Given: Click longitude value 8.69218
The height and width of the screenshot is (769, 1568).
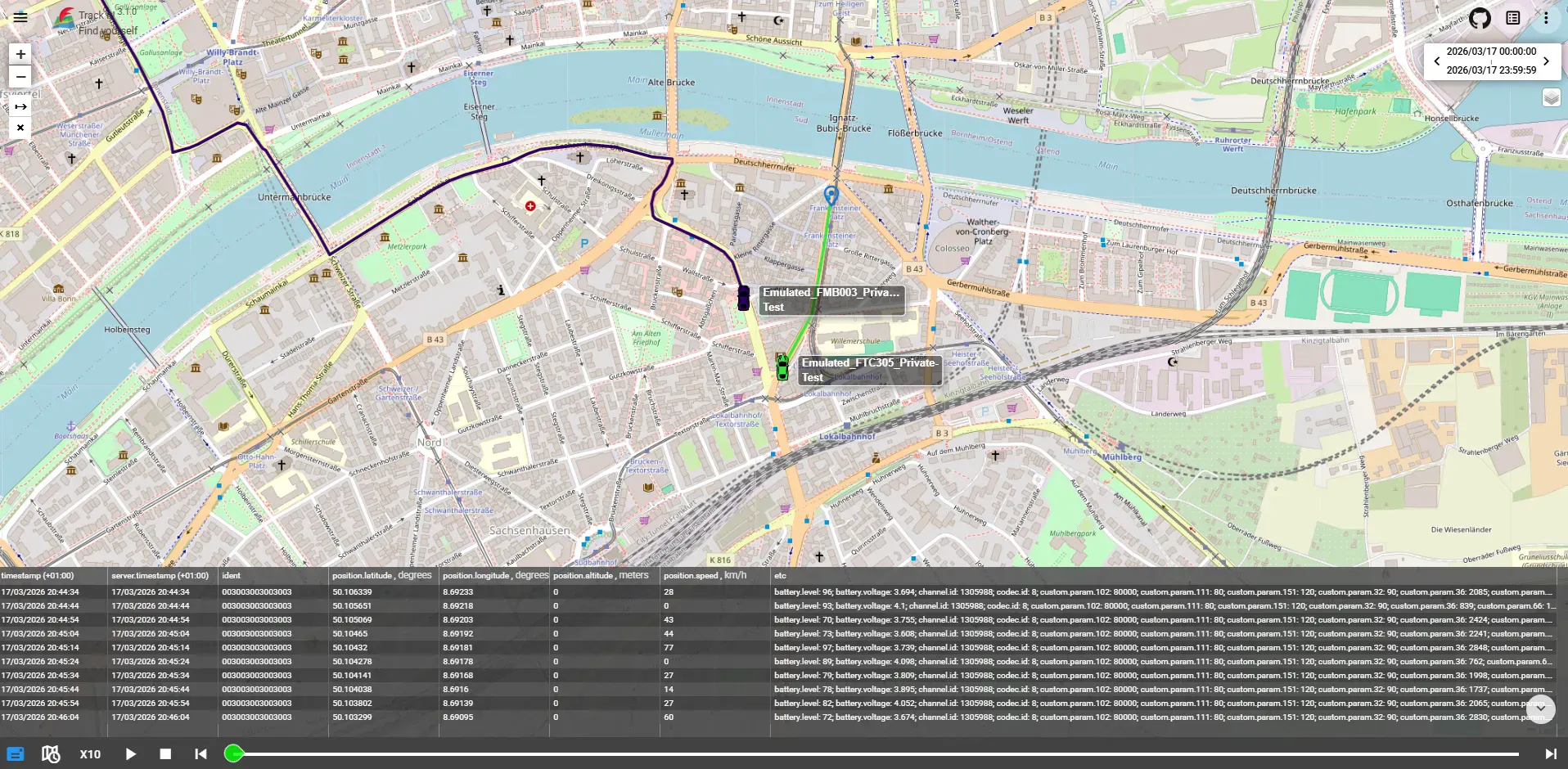Looking at the screenshot, I should [x=458, y=605].
